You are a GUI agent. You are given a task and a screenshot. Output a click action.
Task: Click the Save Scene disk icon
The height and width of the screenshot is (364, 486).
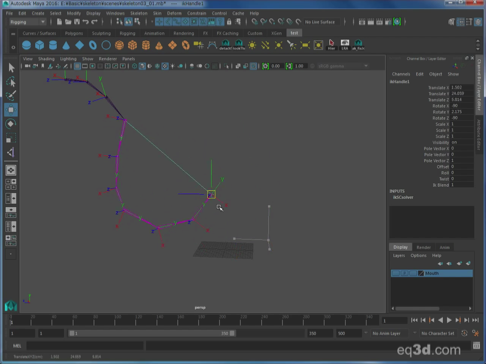pos(77,22)
